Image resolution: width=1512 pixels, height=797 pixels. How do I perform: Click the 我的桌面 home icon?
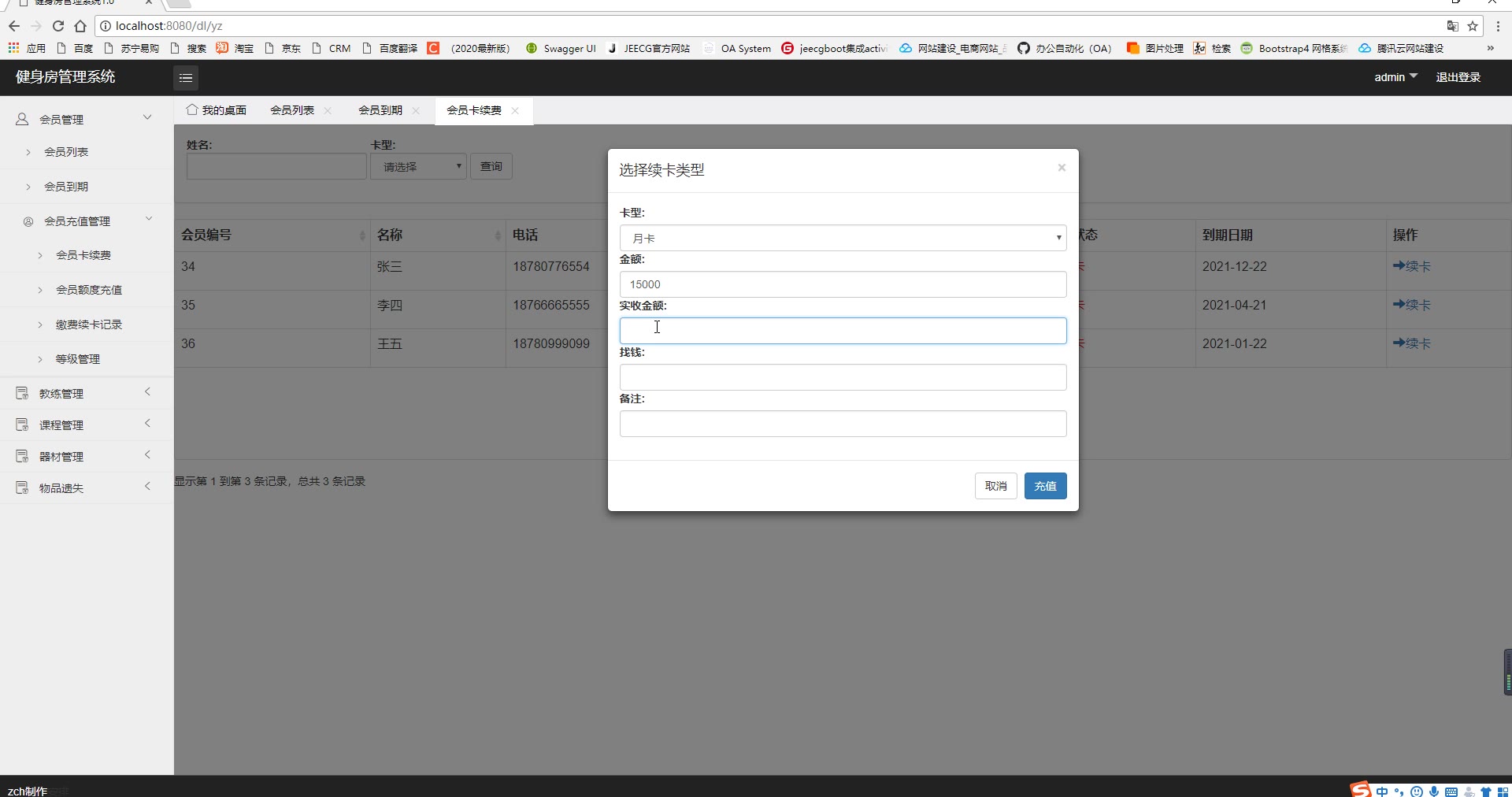coord(191,109)
